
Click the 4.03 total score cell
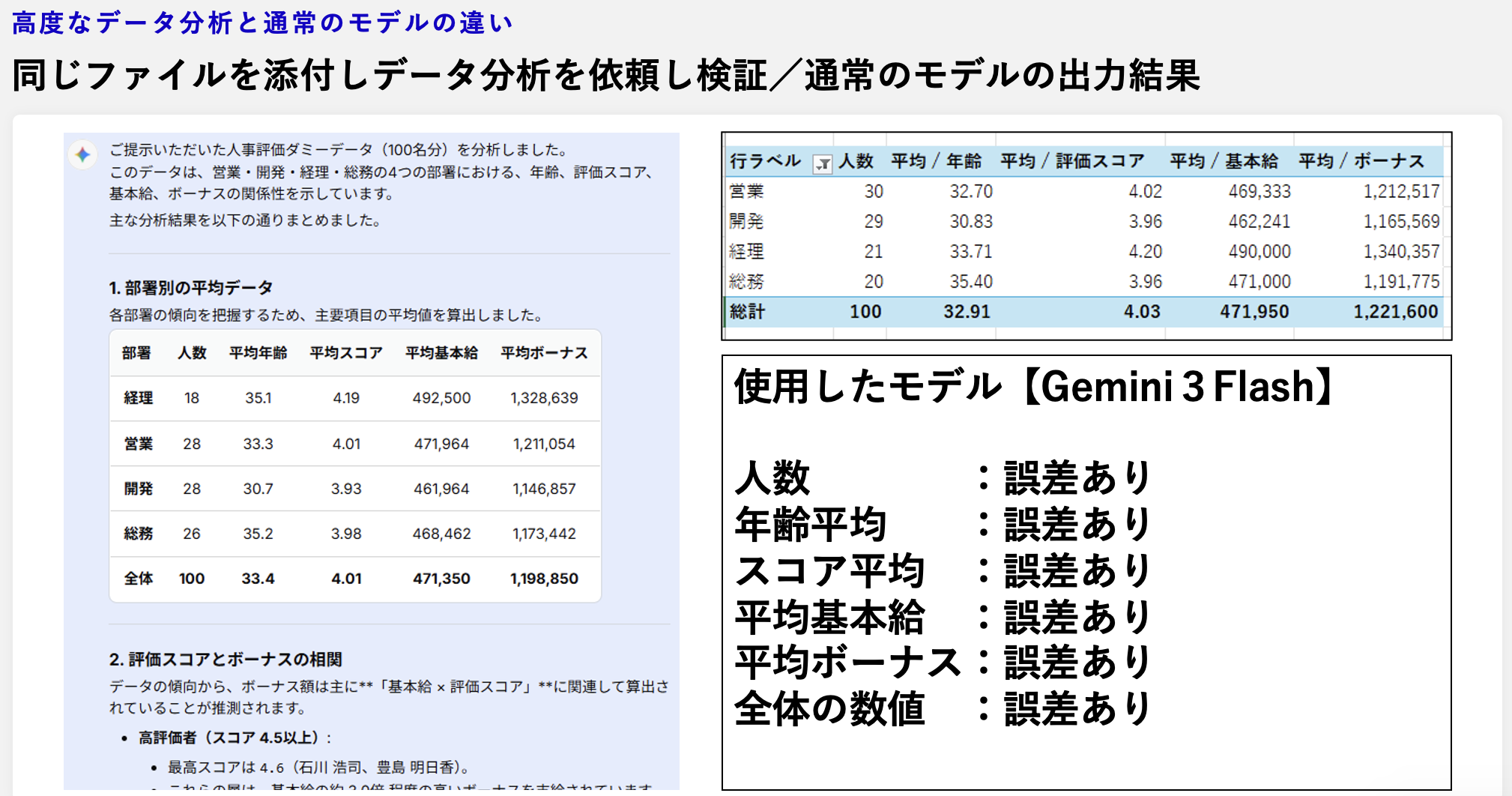[x=1142, y=312]
